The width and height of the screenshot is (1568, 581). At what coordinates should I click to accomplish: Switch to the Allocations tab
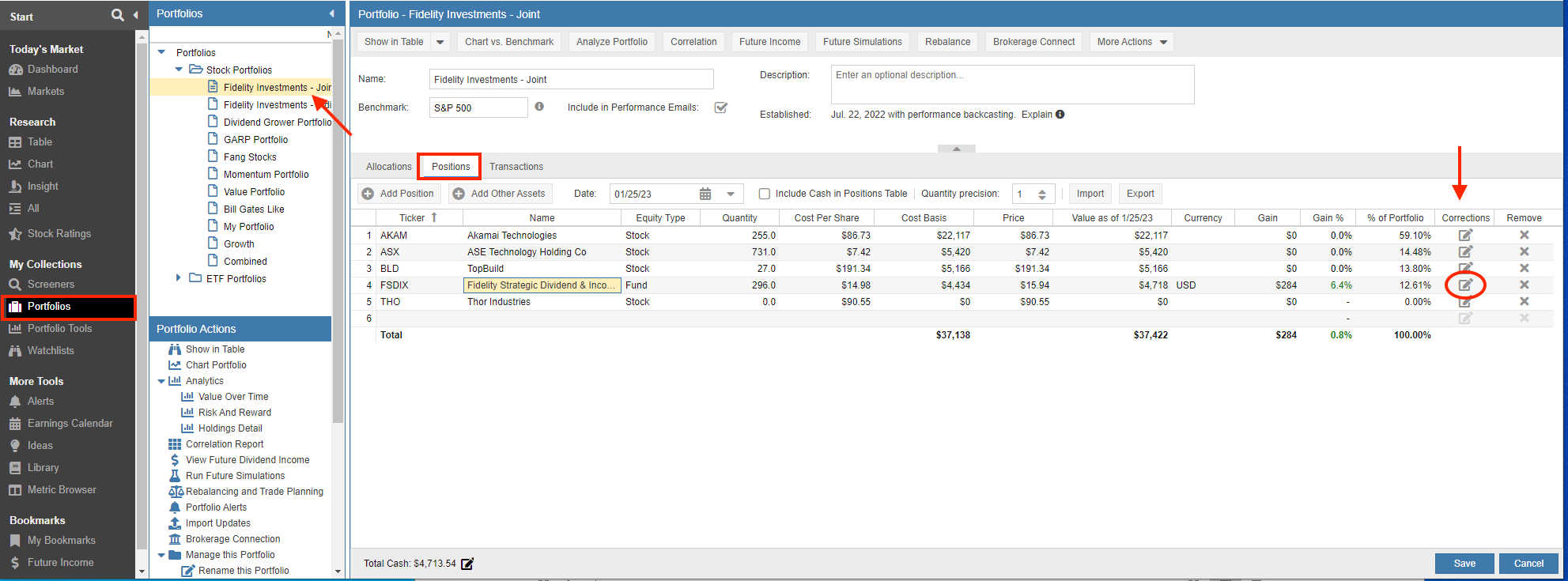tap(388, 167)
